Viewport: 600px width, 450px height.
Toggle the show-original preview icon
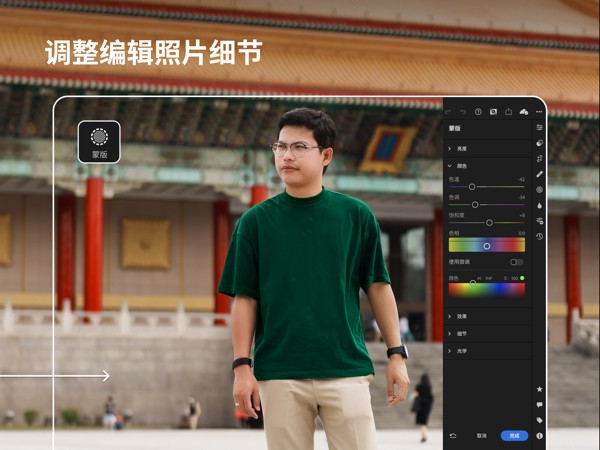click(x=493, y=111)
